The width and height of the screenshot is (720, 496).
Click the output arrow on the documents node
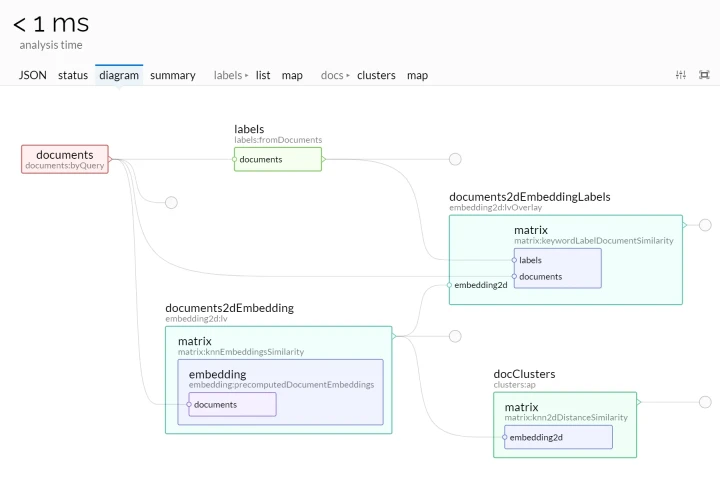tap(110, 159)
